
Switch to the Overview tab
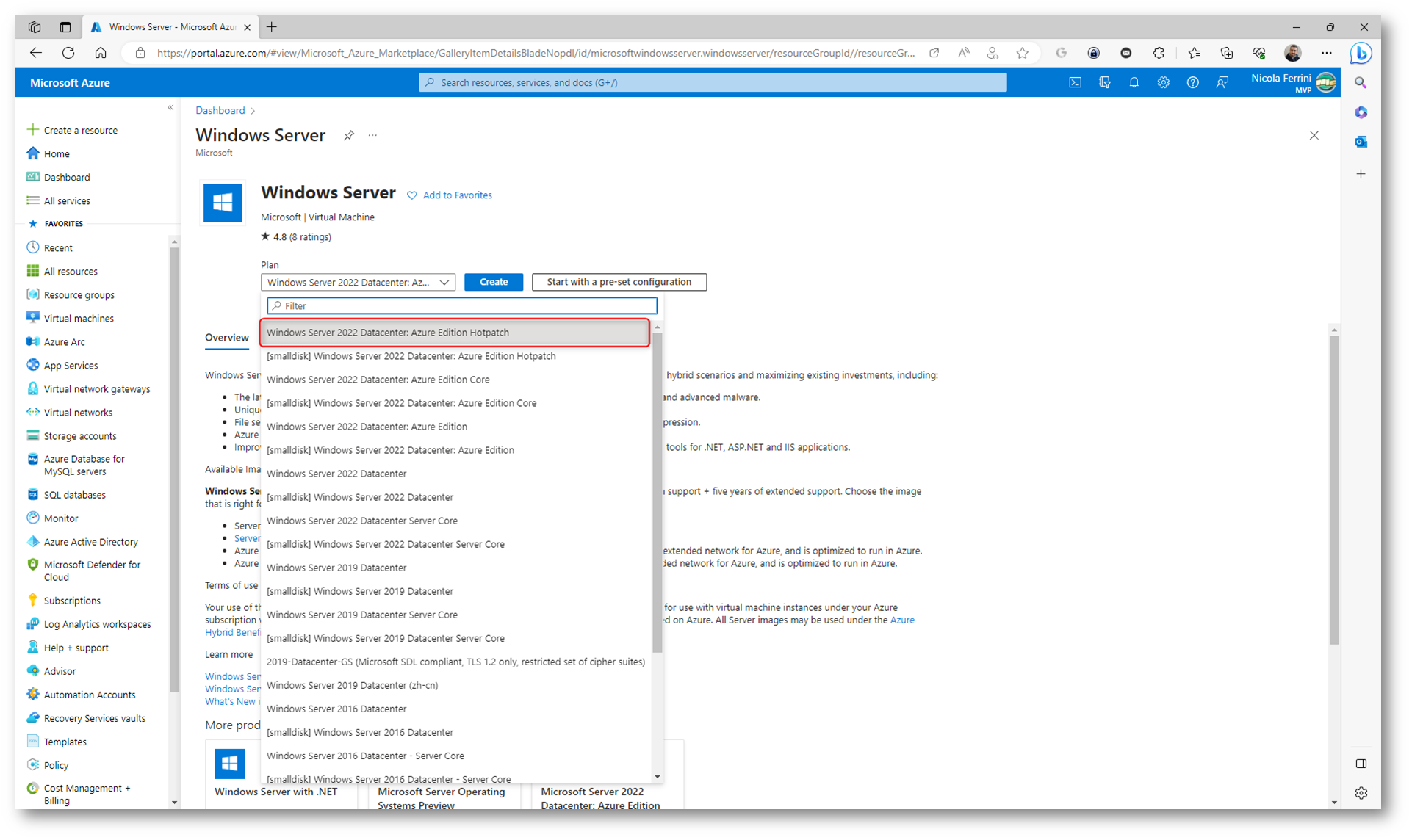pyautogui.click(x=226, y=338)
